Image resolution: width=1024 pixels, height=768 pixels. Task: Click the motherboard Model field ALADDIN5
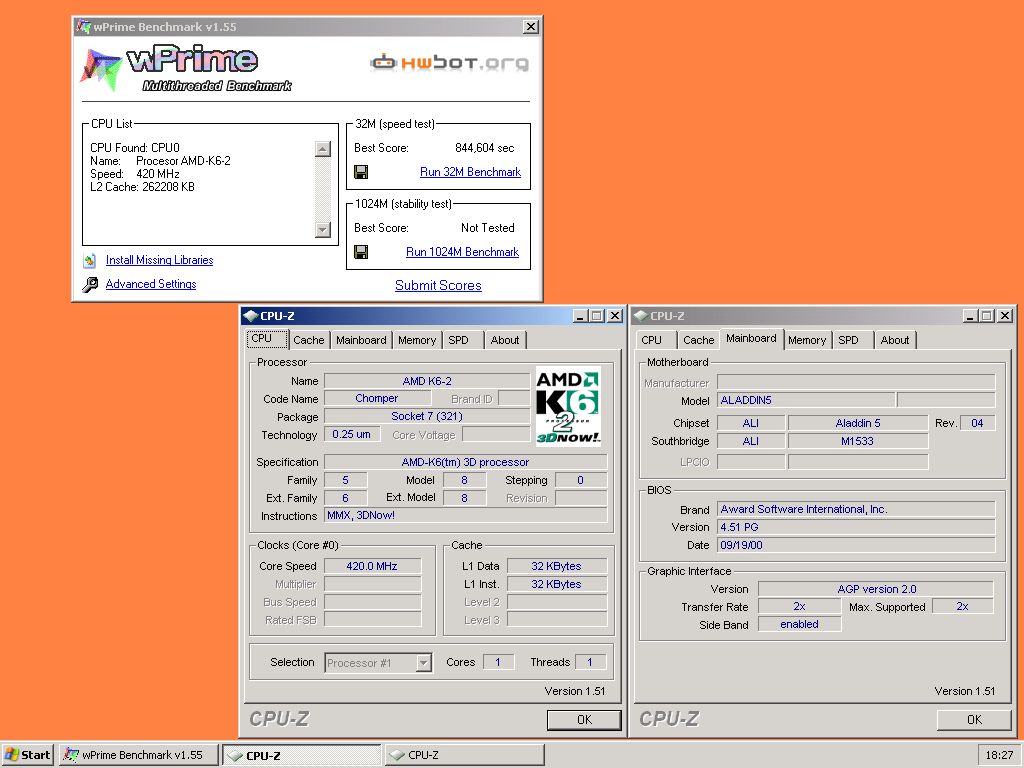click(806, 400)
